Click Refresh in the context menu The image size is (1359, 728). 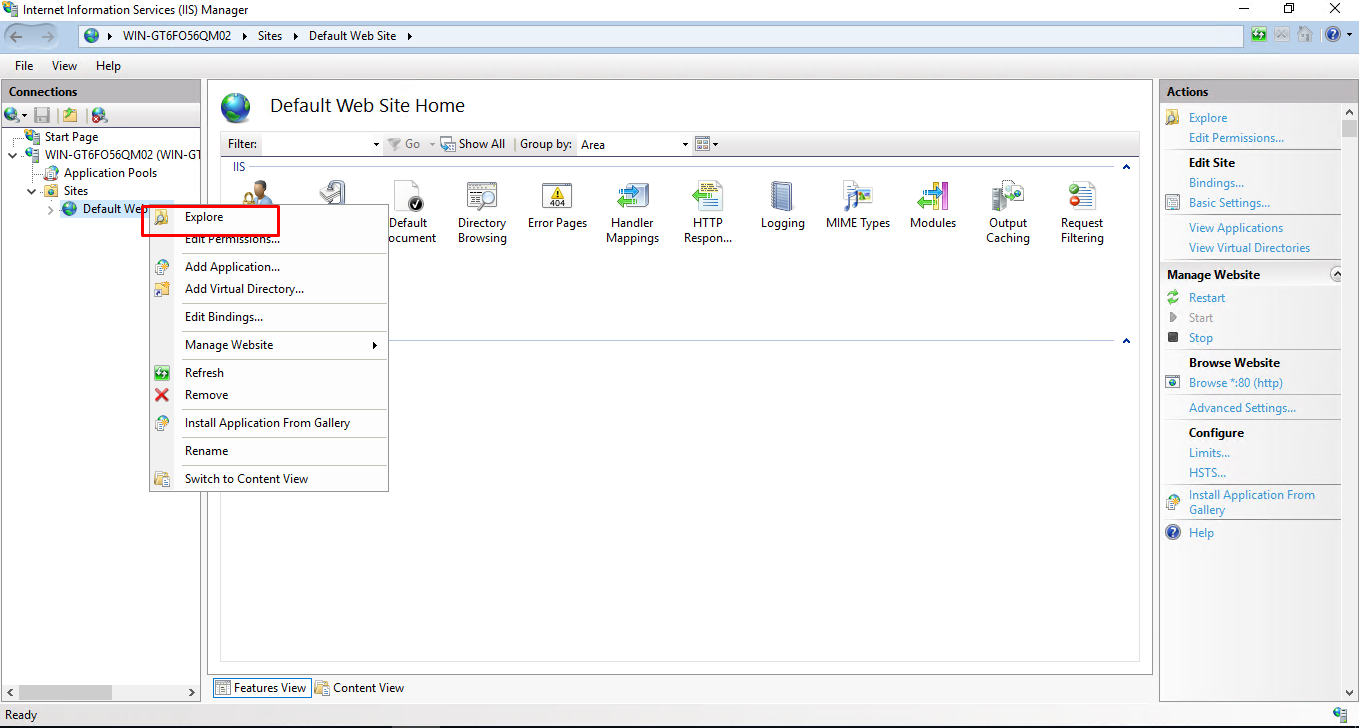267,373
